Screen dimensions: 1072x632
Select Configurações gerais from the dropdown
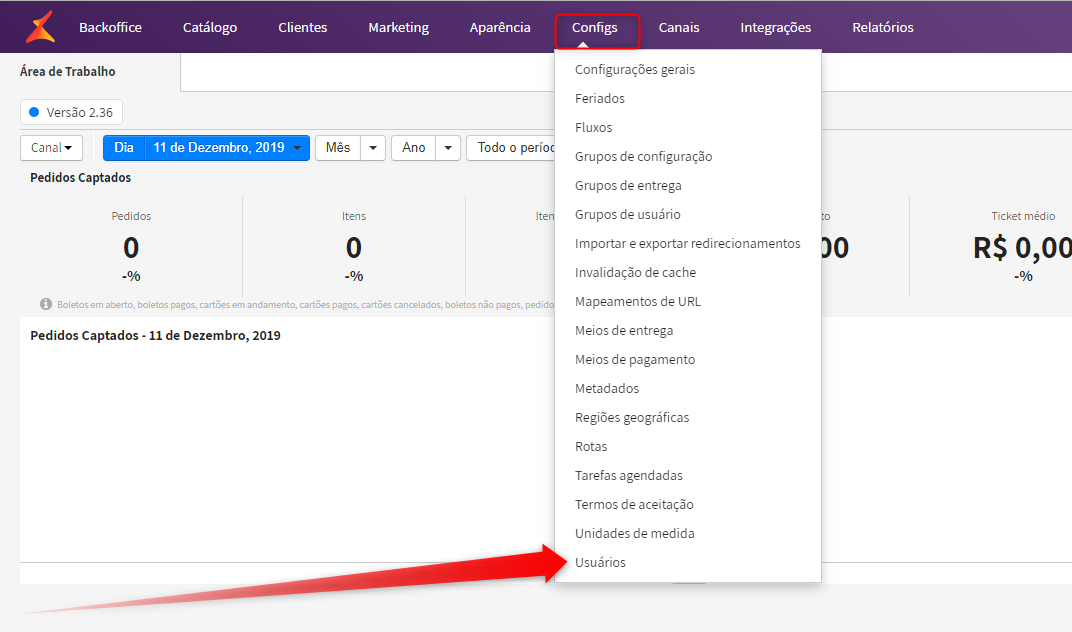(x=634, y=69)
